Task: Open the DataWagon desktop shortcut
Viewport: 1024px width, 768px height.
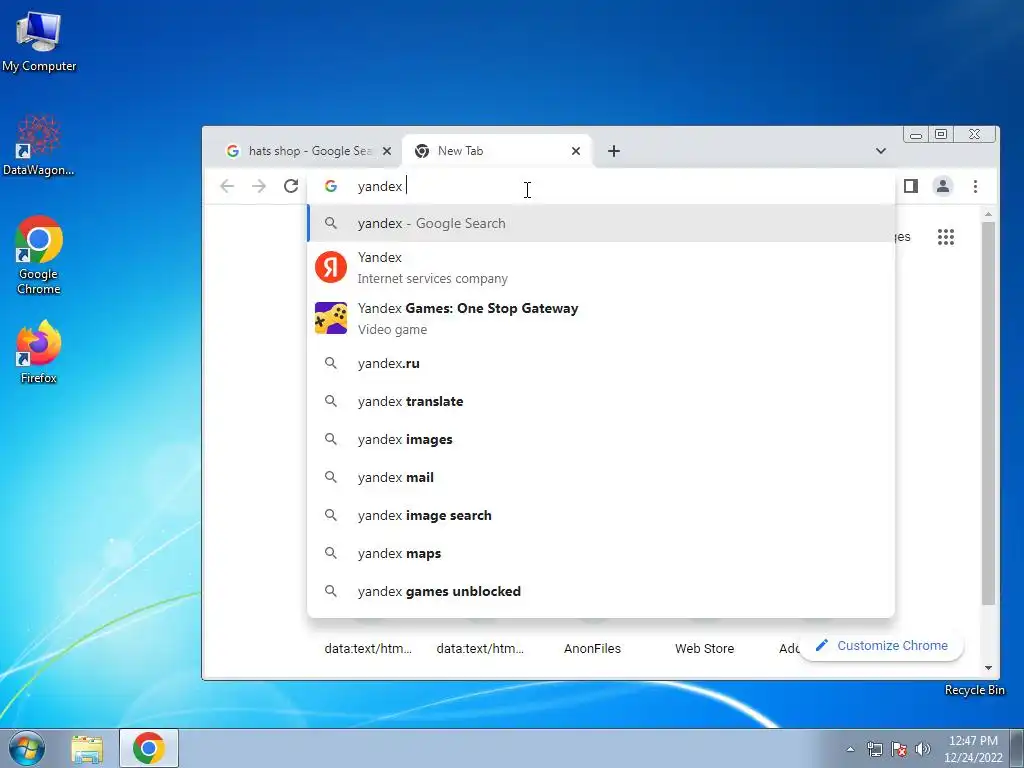Action: click(39, 145)
